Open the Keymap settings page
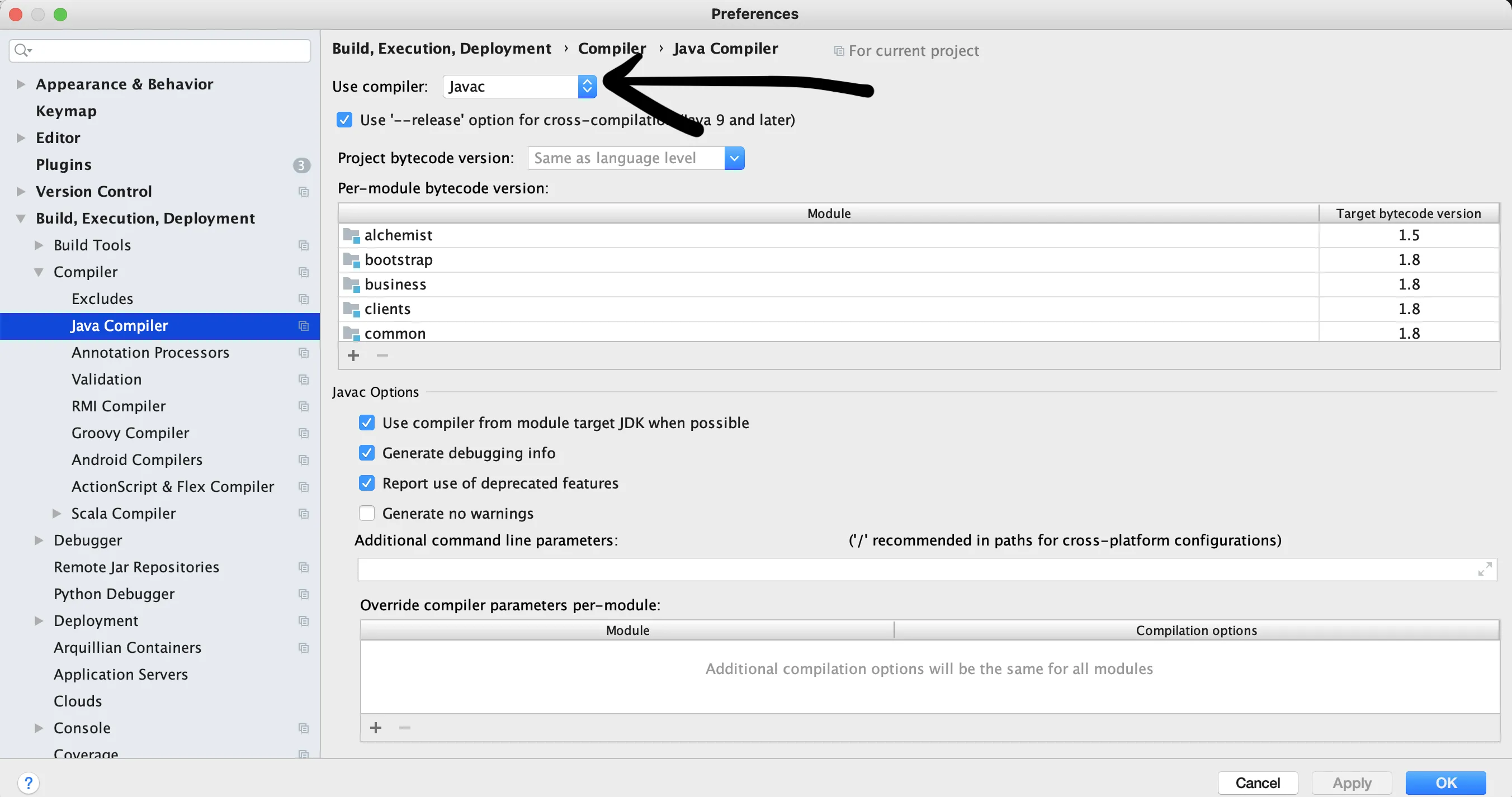1512x797 pixels. [67, 111]
